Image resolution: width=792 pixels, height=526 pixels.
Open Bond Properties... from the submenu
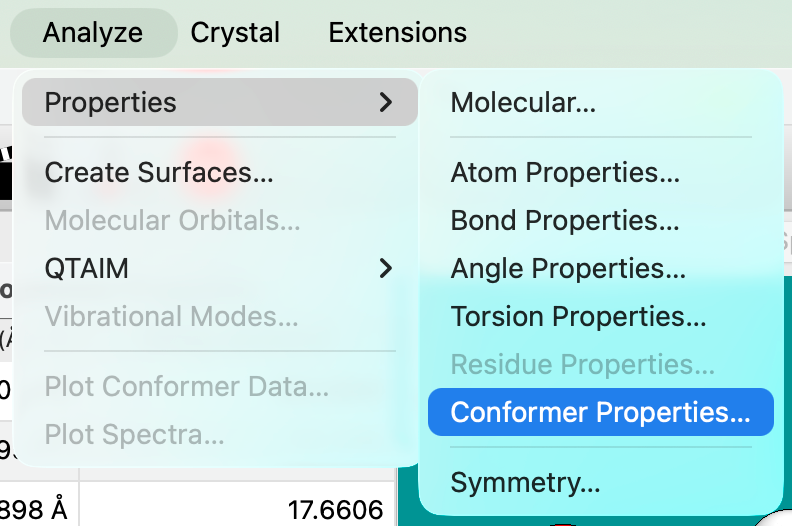point(565,220)
